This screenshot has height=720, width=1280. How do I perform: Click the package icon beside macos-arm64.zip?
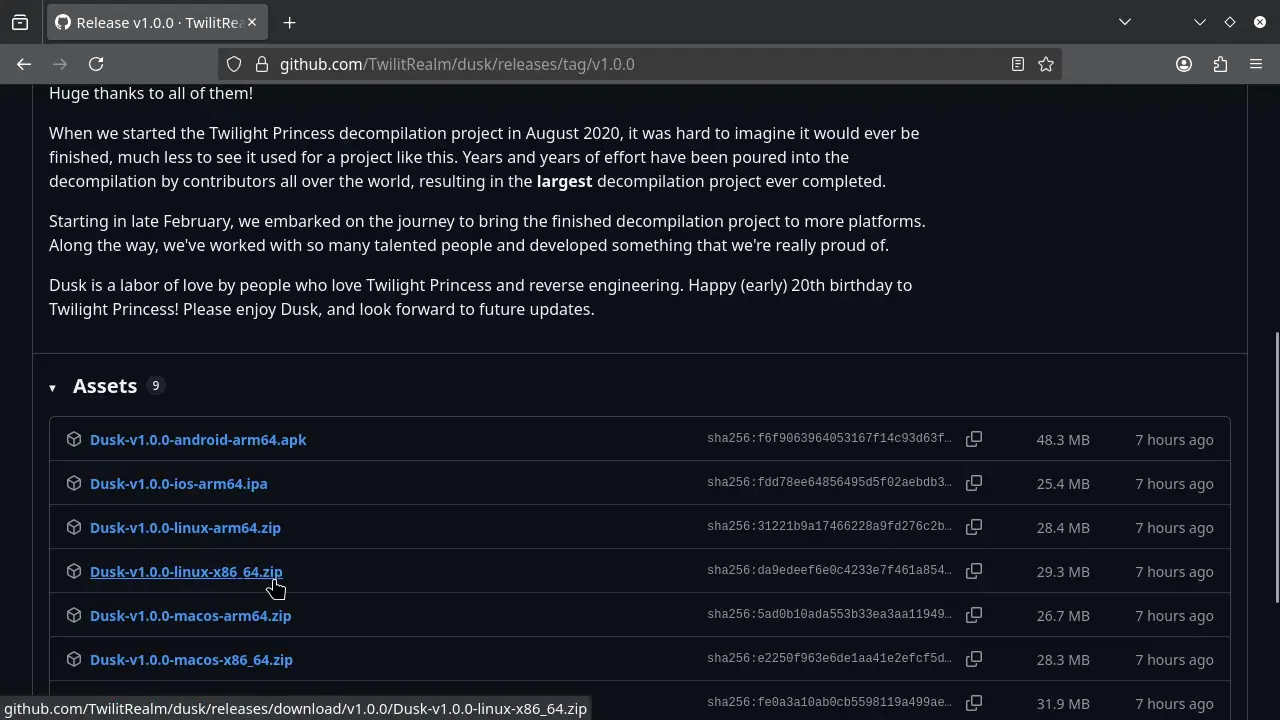(74, 615)
